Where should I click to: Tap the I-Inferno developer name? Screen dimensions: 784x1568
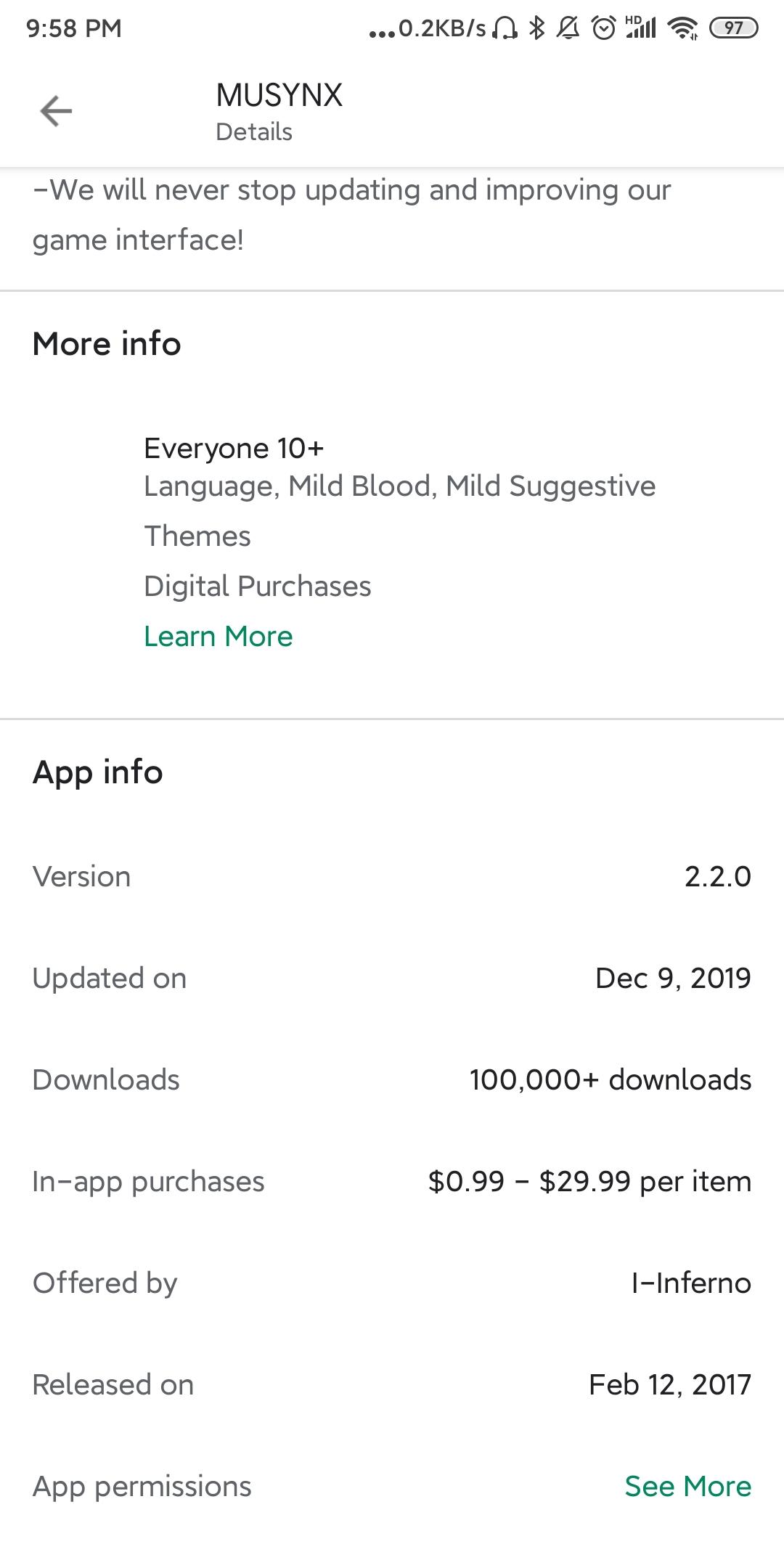(691, 1283)
